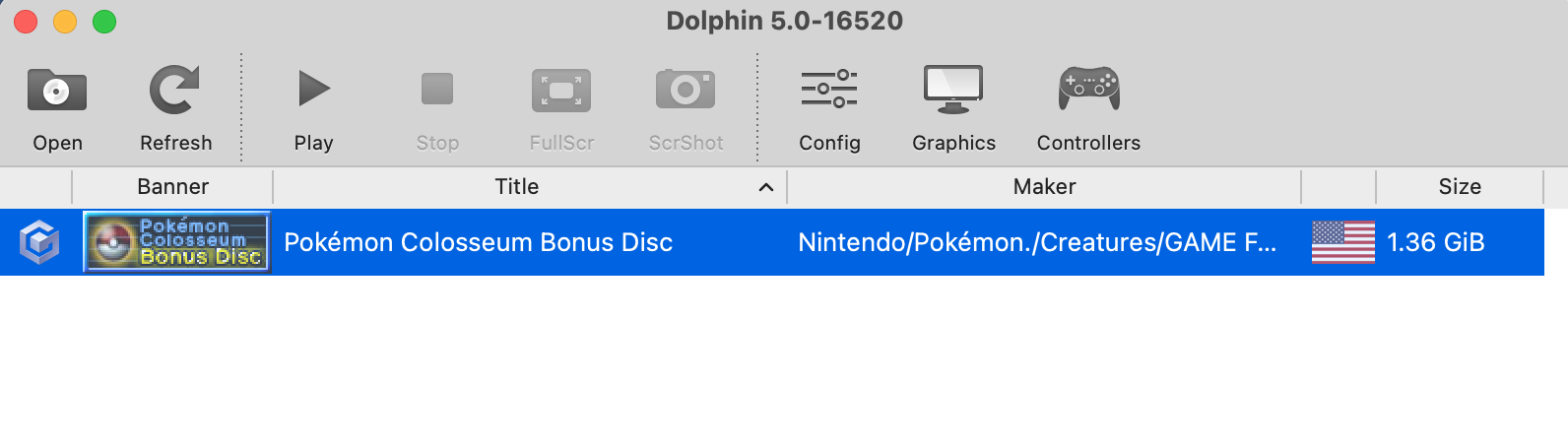Click the Banner column header
1568x447 pixels.
click(x=172, y=186)
